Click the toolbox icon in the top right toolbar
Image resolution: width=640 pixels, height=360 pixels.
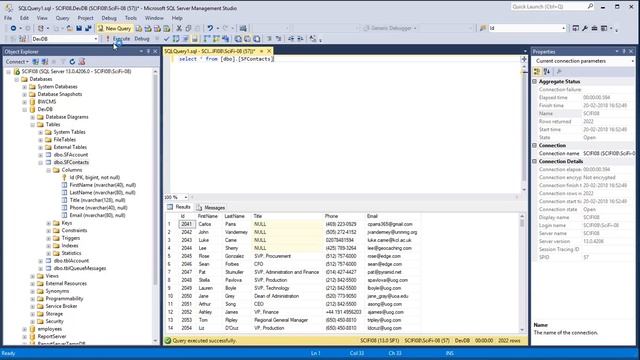pyautogui.click(x=594, y=28)
